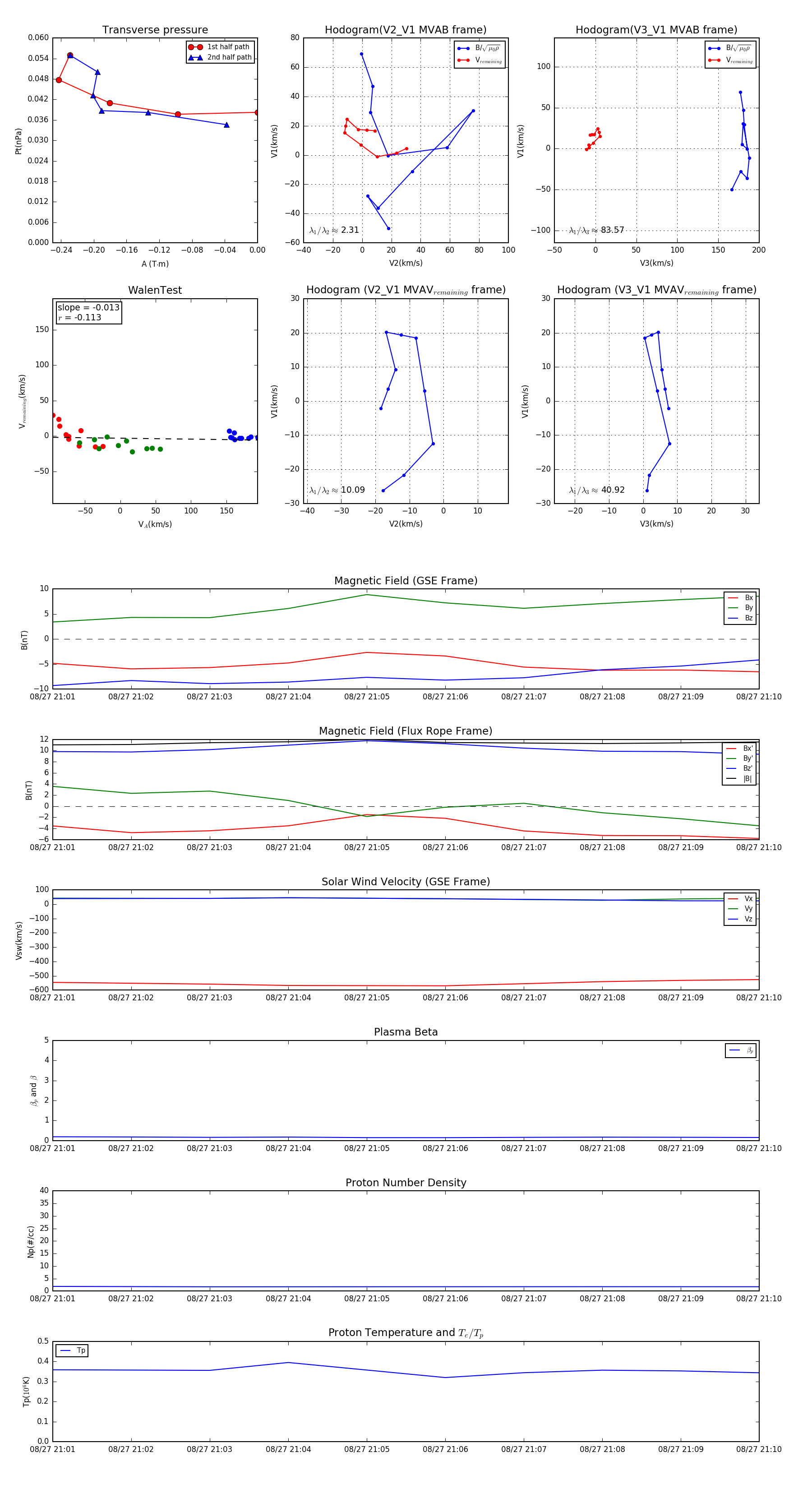Click the "By" entry in GSE legend

click(740, 607)
